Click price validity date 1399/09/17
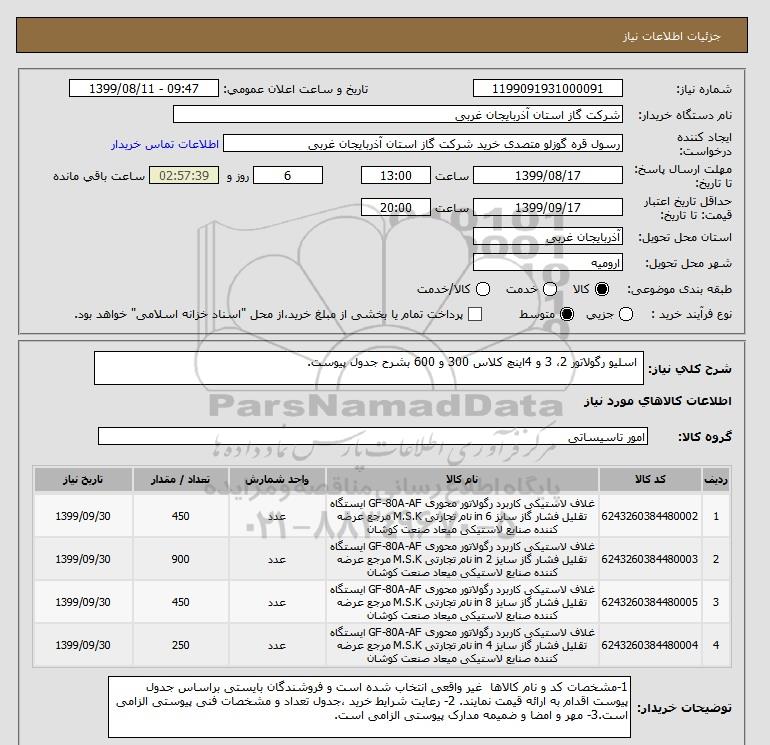This screenshot has width=770, height=745. (548, 207)
